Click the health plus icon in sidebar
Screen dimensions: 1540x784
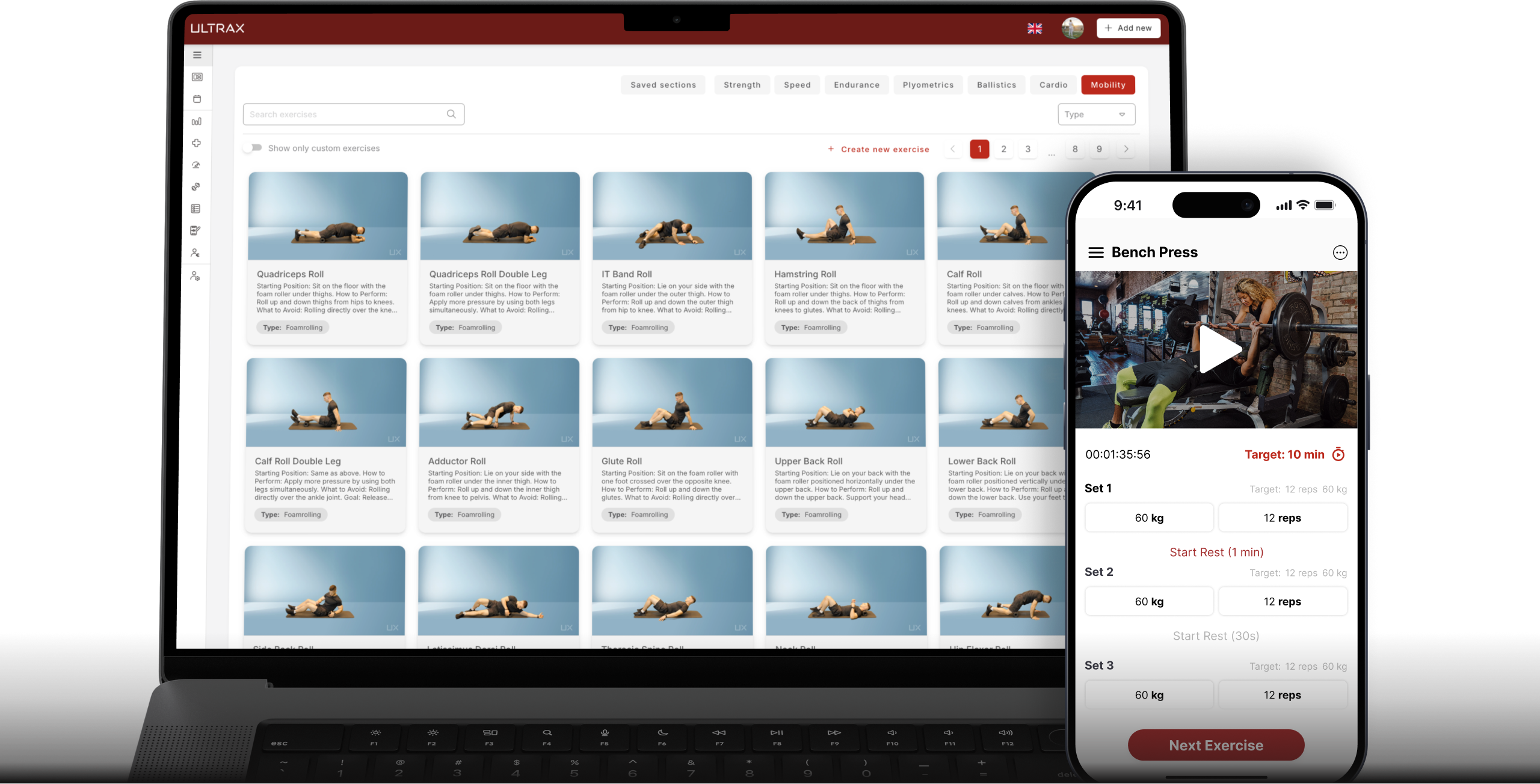[197, 143]
